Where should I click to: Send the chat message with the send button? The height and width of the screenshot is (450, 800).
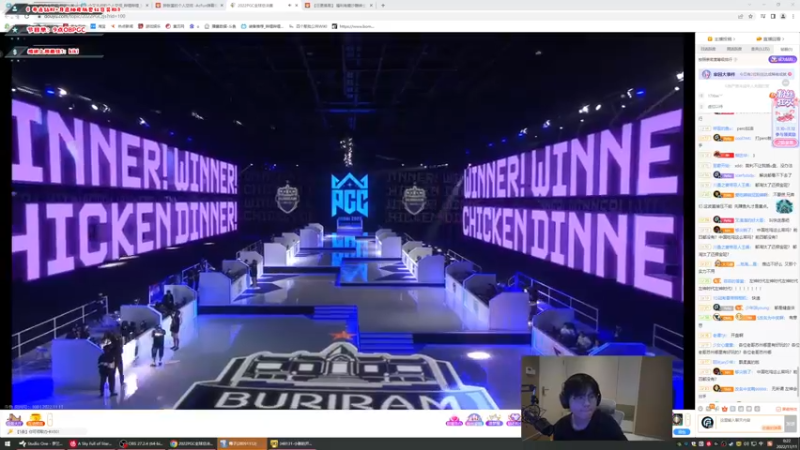pyautogui.click(x=790, y=422)
